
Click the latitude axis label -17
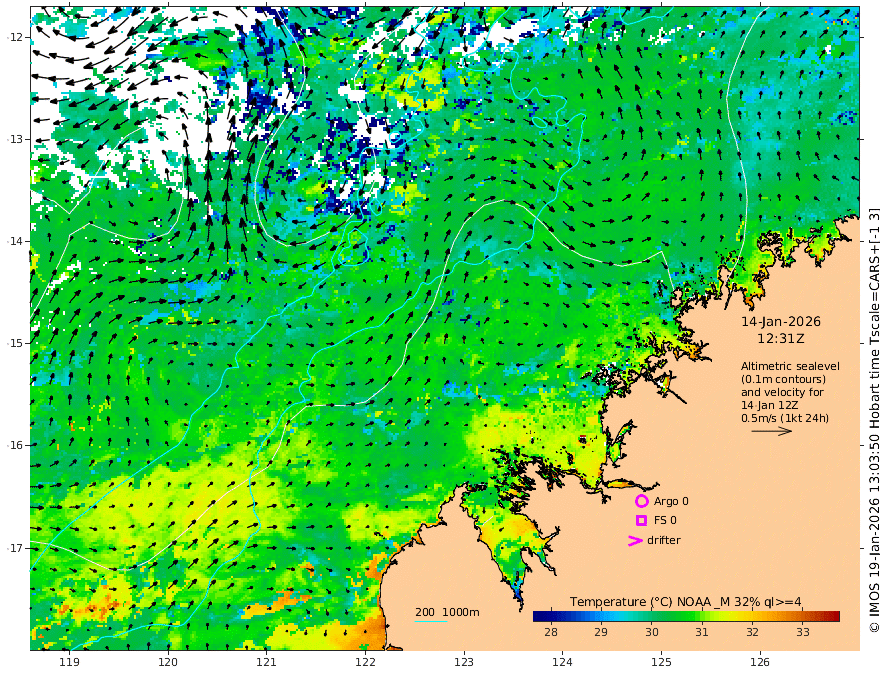(x=15, y=548)
